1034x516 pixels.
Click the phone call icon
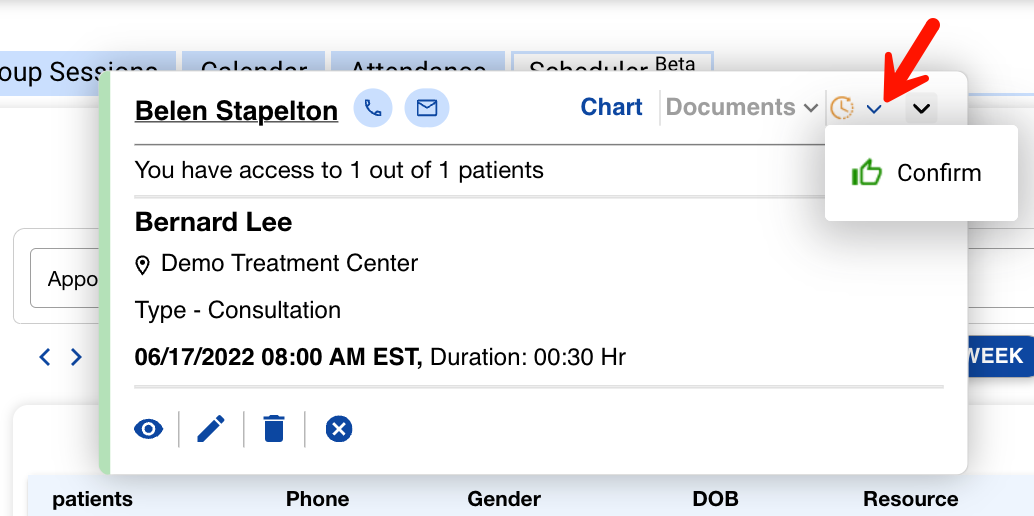(373, 108)
